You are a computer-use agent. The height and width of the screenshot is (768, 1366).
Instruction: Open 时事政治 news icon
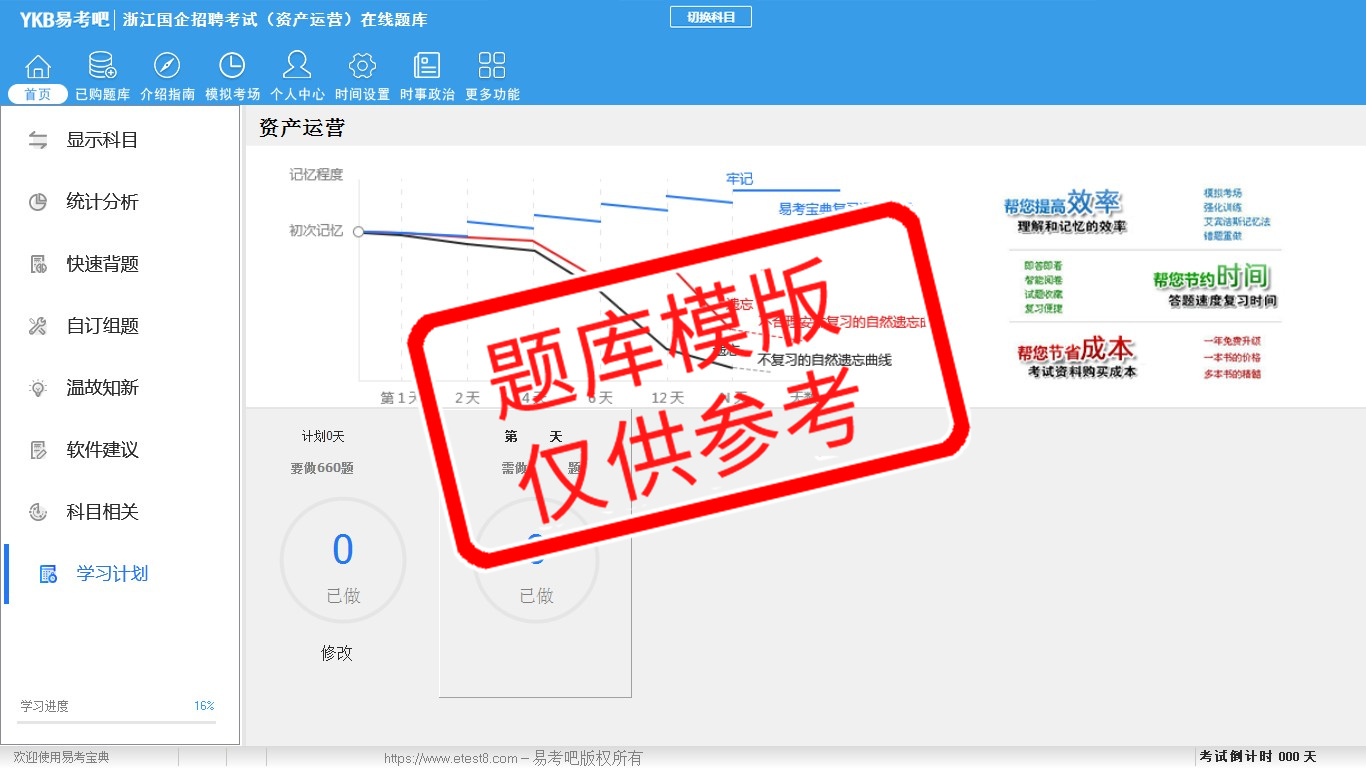pyautogui.click(x=427, y=67)
